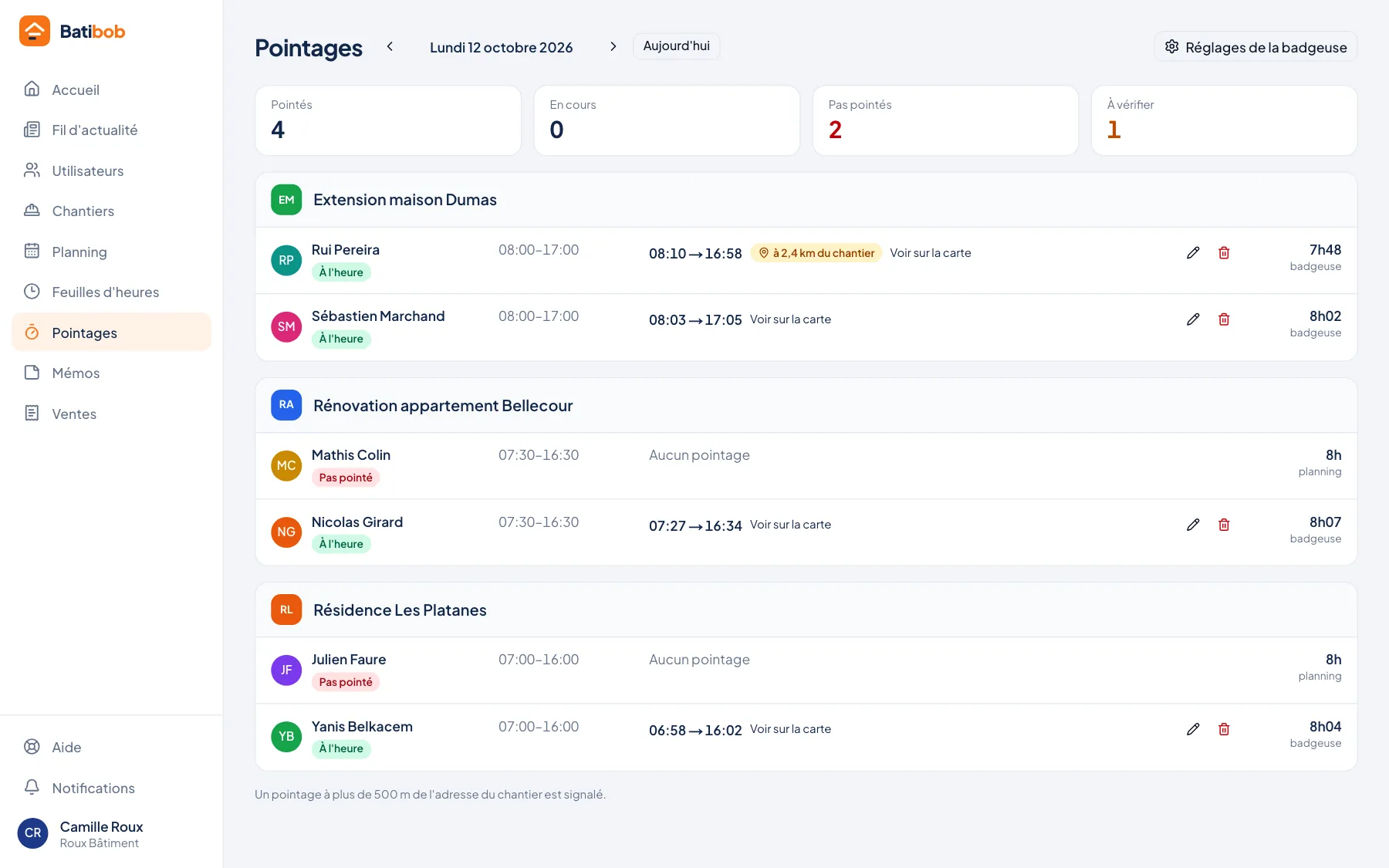Go to previous day with left chevron
This screenshot has height=868, width=1389.
coord(390,46)
